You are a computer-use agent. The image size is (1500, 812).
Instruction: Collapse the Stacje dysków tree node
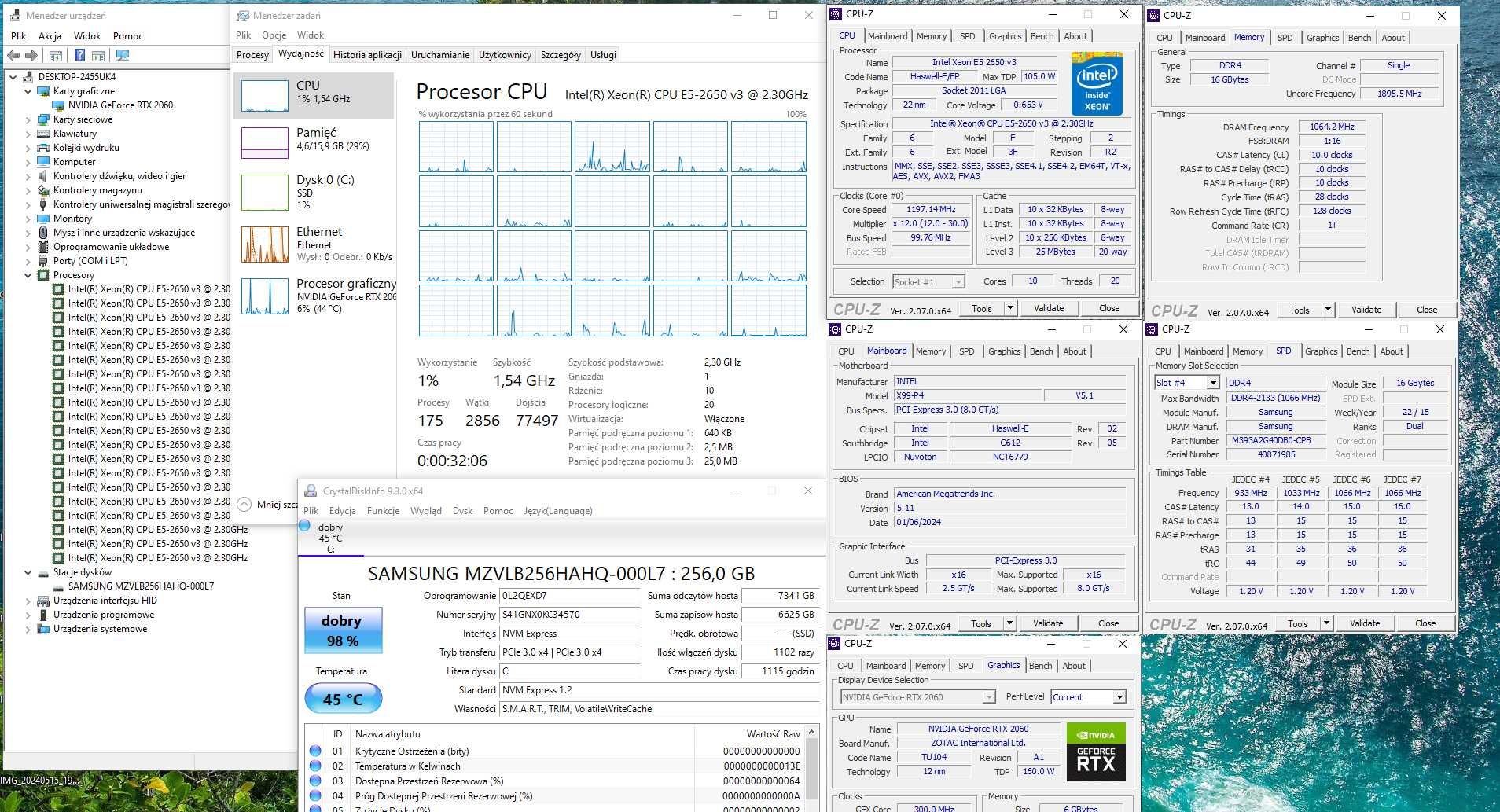pyautogui.click(x=28, y=572)
